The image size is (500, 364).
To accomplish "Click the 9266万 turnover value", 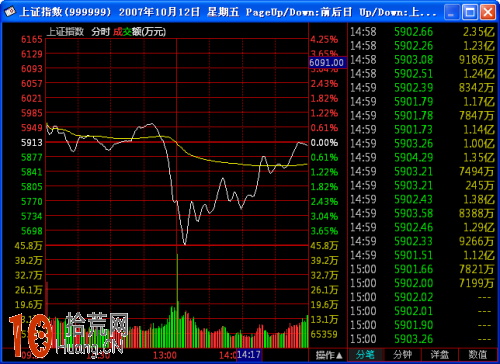I will pos(477,242).
